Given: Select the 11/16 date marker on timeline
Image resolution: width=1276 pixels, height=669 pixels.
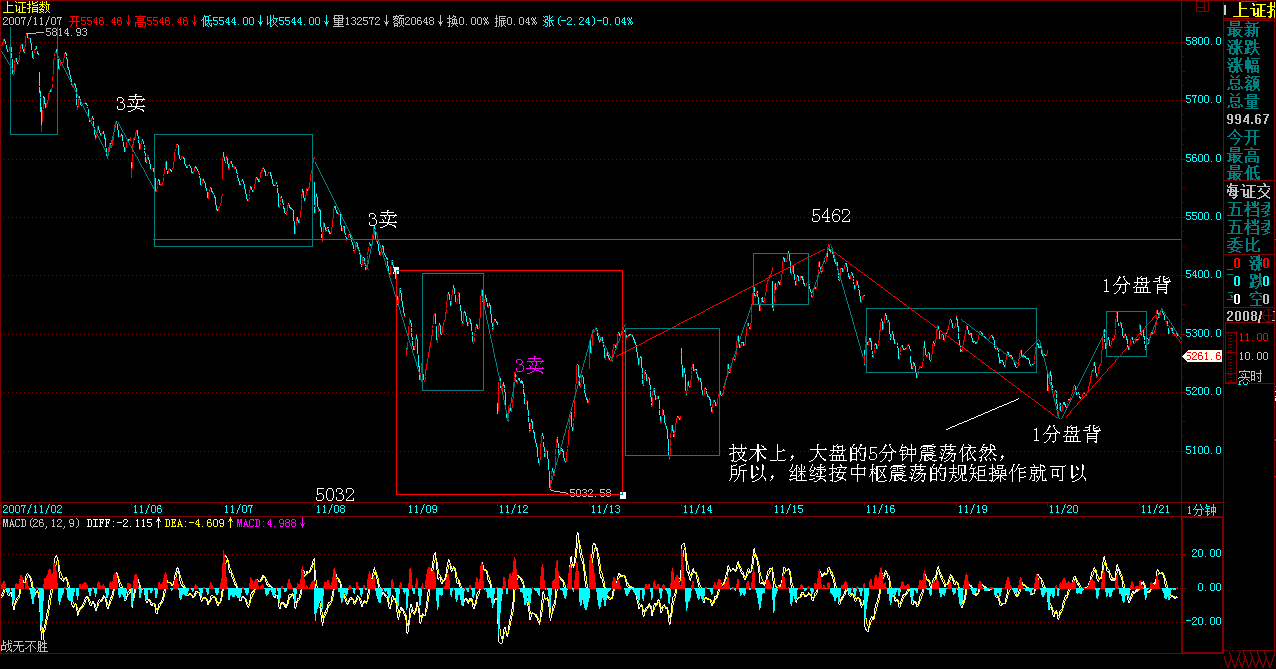Looking at the screenshot, I should [880, 509].
